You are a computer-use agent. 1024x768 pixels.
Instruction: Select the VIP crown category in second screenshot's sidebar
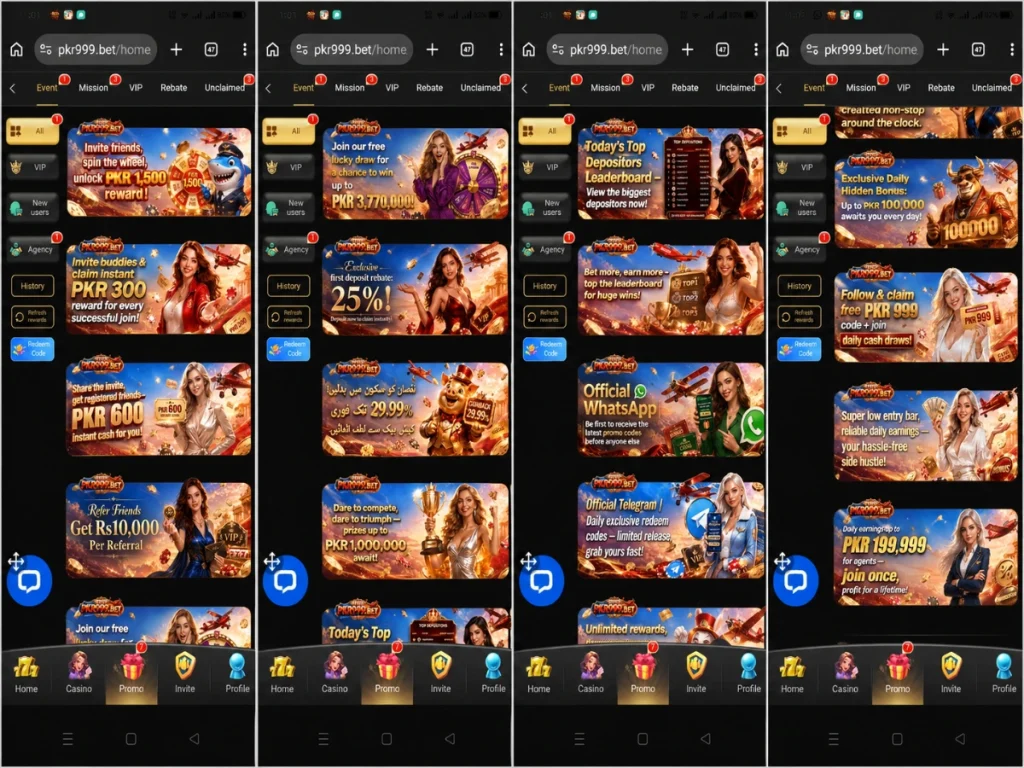(288, 167)
